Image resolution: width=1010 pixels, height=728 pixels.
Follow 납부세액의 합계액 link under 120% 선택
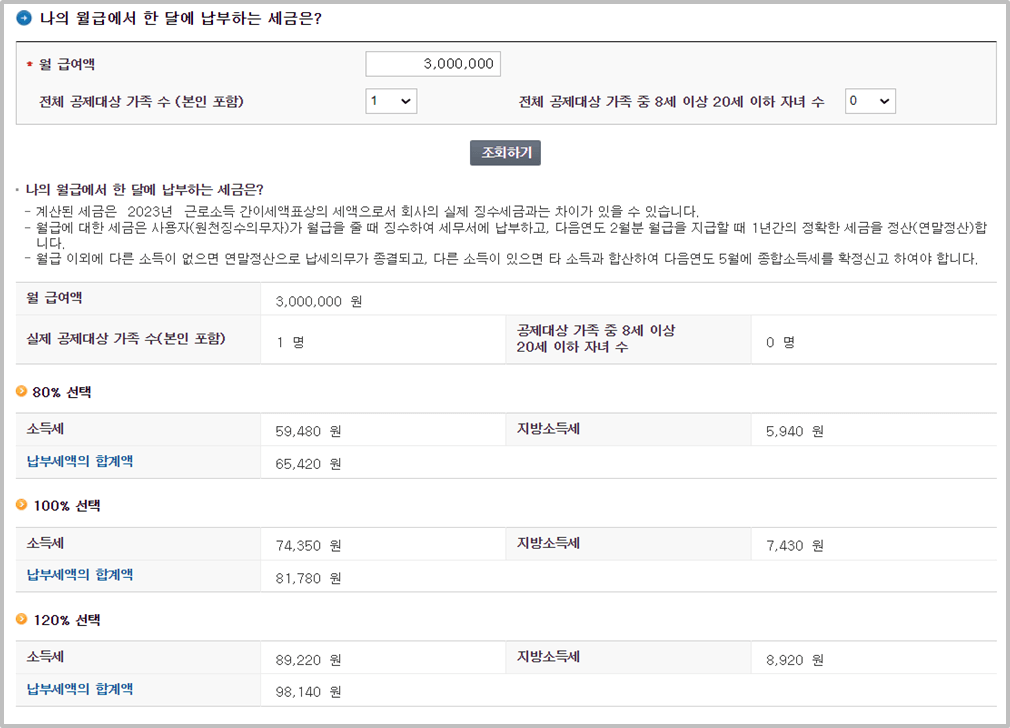click(80, 690)
